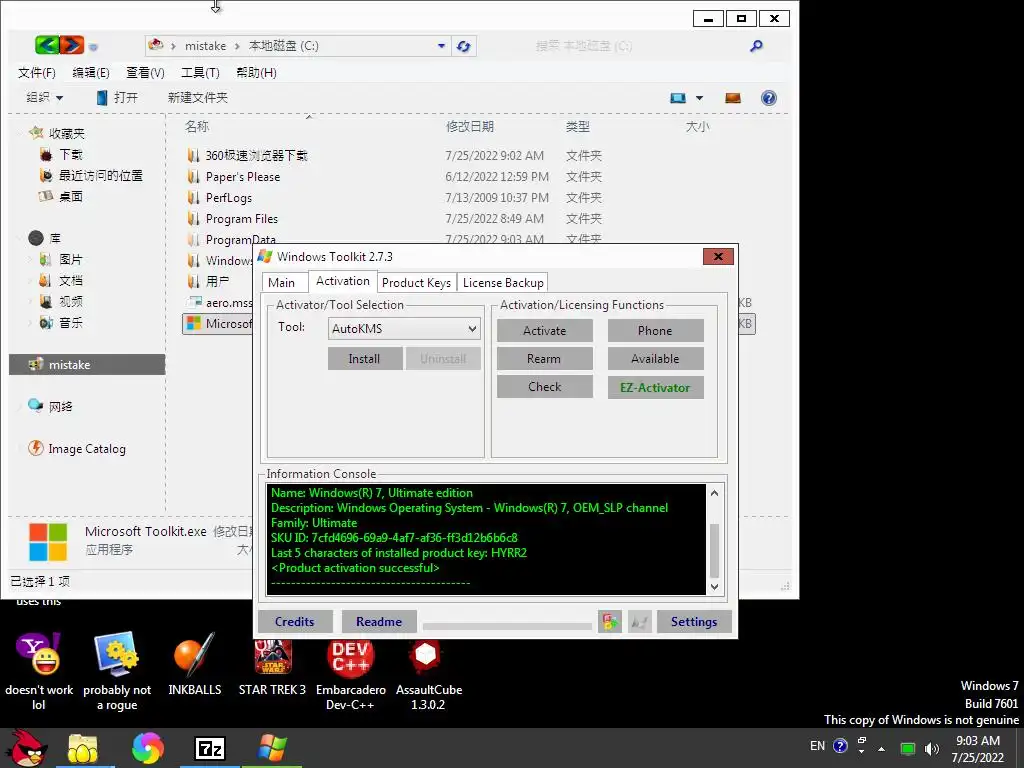Click 新建文件夹 in Explorer toolbar
The image size is (1024, 768).
coord(197,97)
